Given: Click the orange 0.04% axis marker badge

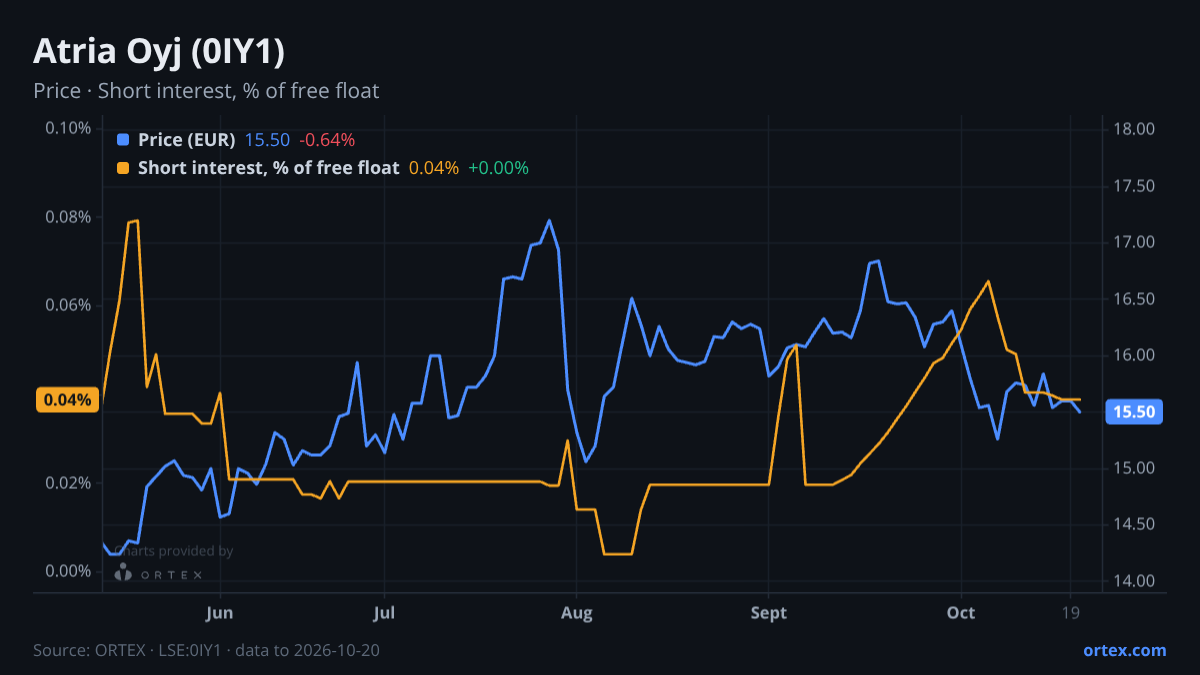Looking at the screenshot, I should click(x=68, y=400).
